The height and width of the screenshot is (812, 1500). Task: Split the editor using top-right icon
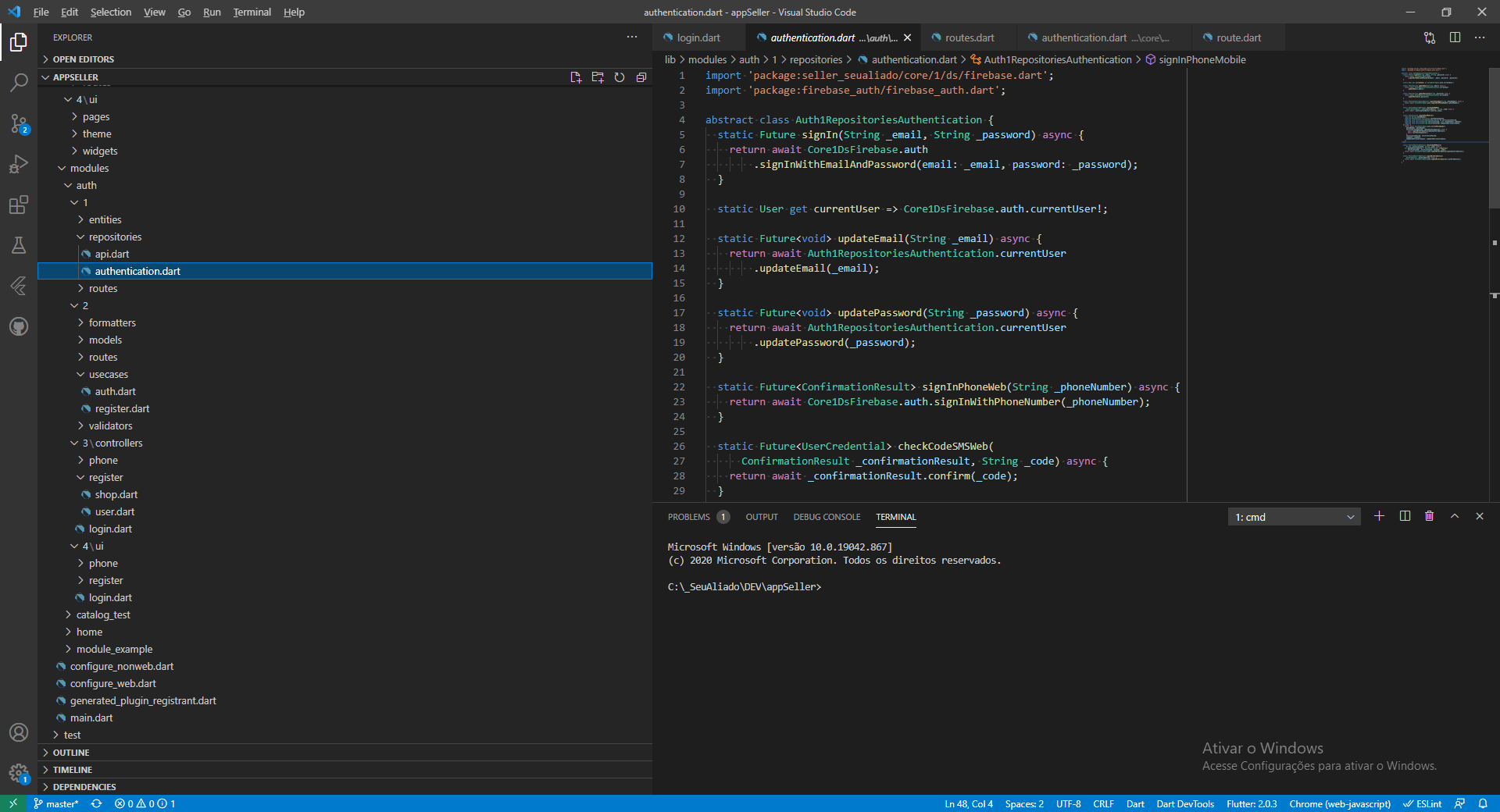pos(1455,37)
